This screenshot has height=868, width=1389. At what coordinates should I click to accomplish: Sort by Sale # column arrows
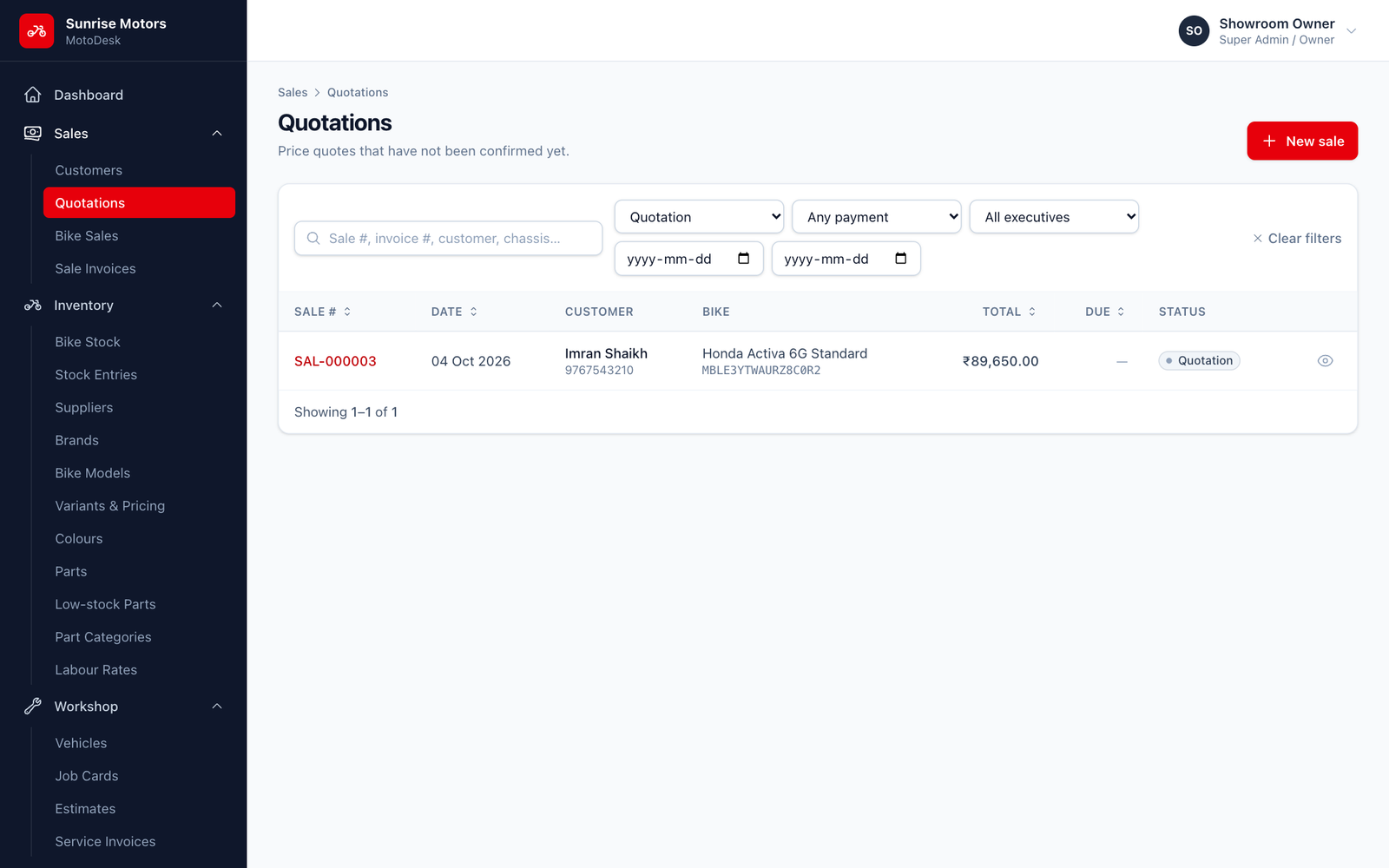(x=347, y=312)
